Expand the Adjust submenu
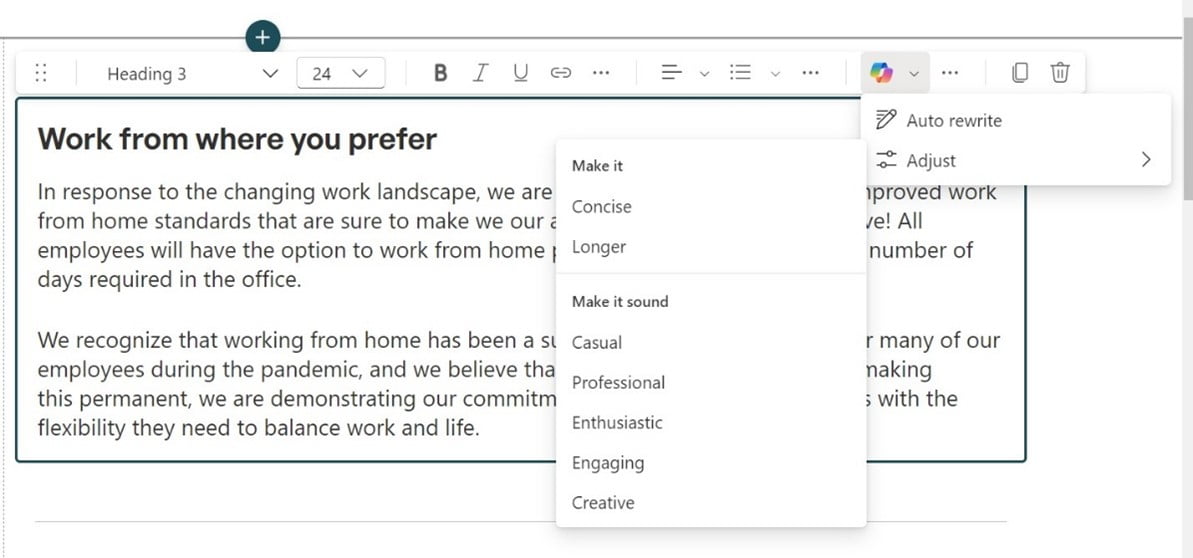The image size is (1193, 558). click(x=1145, y=160)
